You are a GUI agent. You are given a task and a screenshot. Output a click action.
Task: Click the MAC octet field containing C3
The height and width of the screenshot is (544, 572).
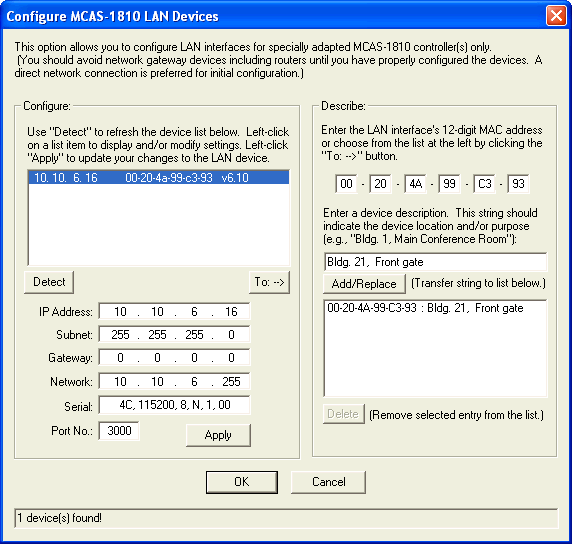tap(484, 184)
